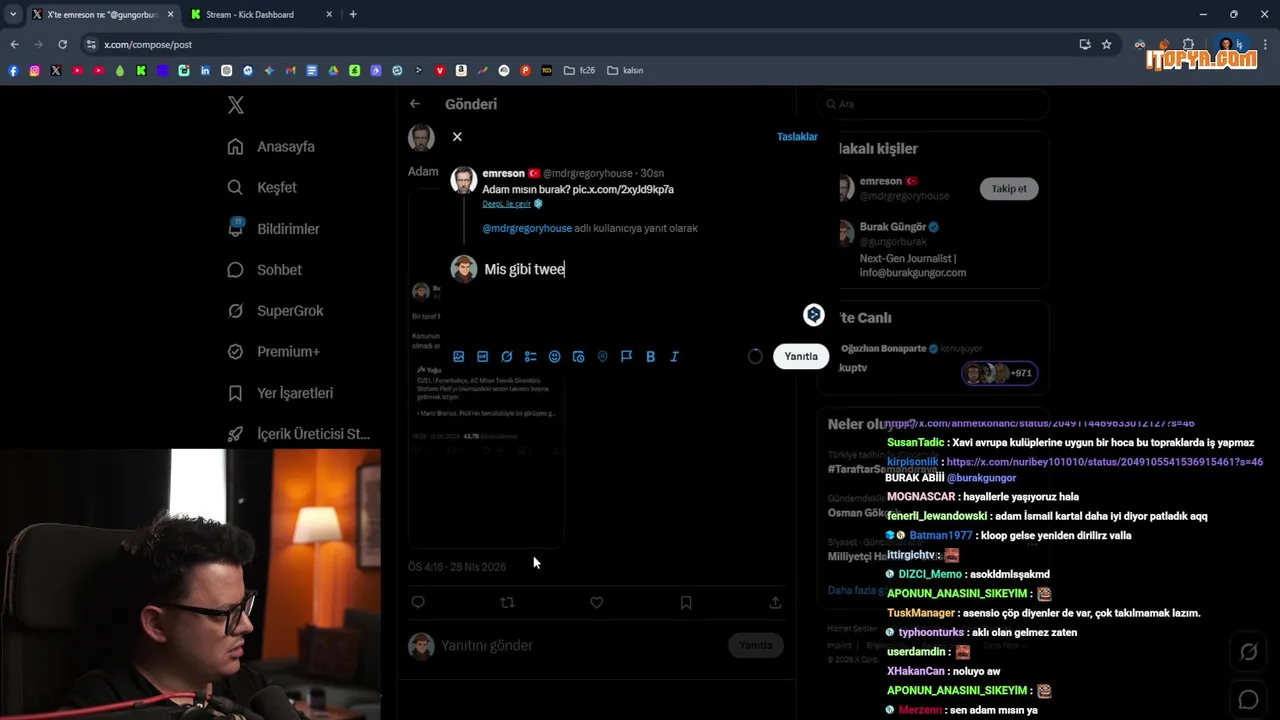Open the Gmail bookmark
Image resolution: width=1280 pixels, height=720 pixels.
(290, 70)
